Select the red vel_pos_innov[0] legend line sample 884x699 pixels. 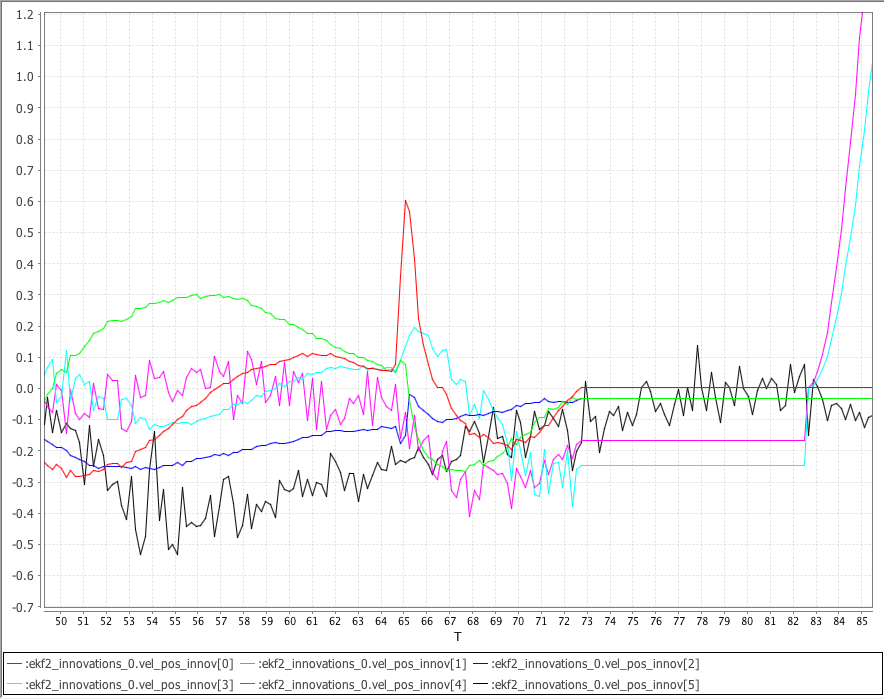pos(14,661)
